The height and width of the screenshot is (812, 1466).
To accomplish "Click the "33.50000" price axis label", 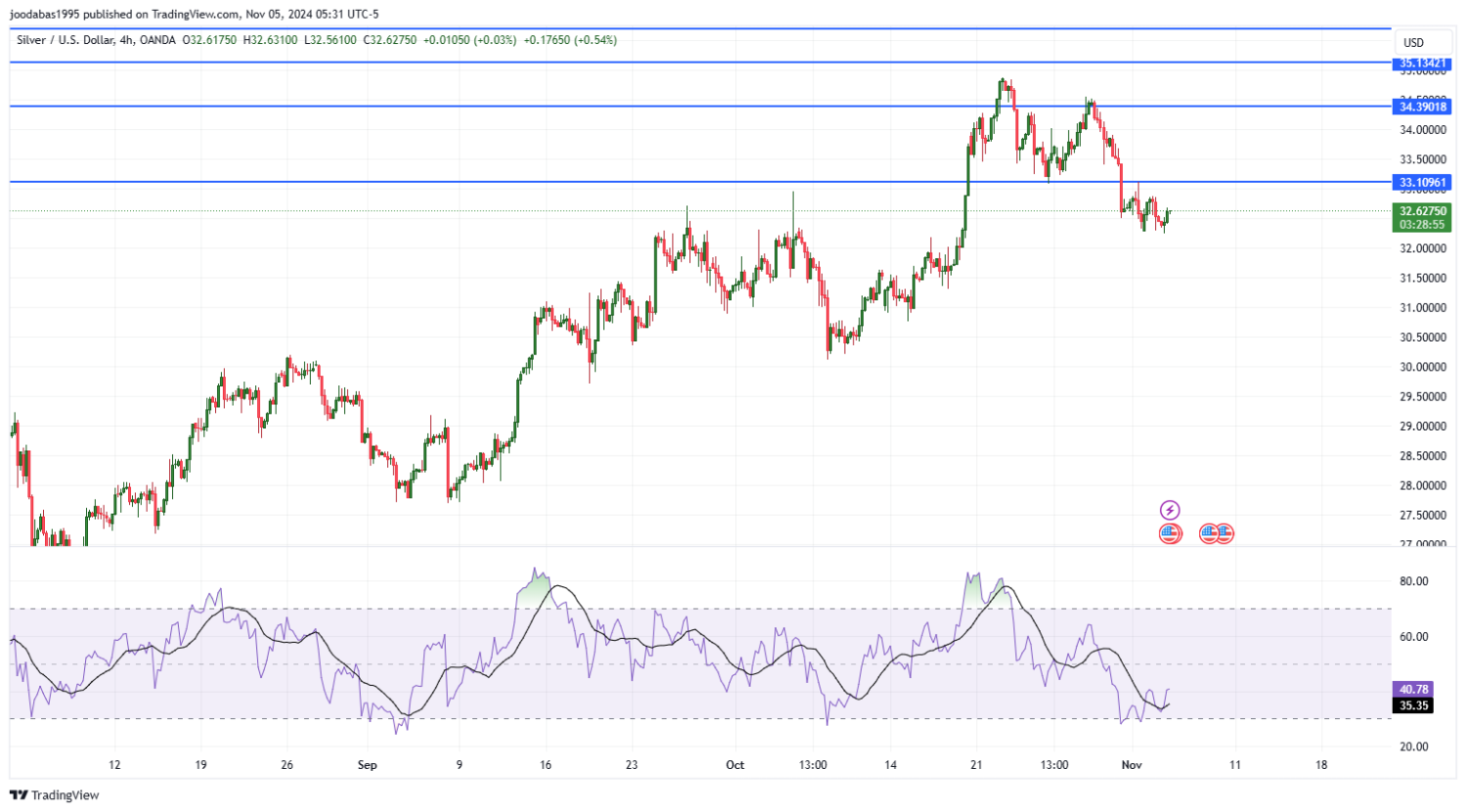I will [x=1423, y=159].
